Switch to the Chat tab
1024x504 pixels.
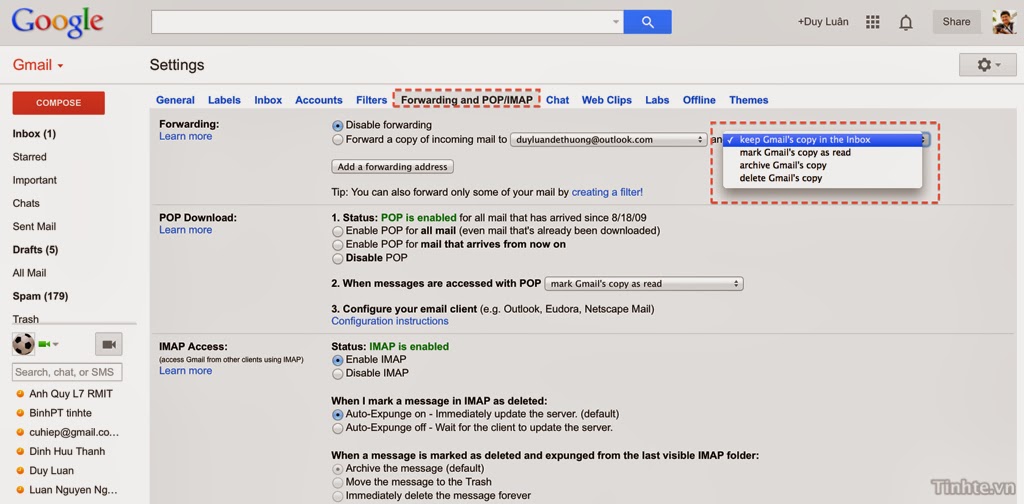click(x=557, y=100)
